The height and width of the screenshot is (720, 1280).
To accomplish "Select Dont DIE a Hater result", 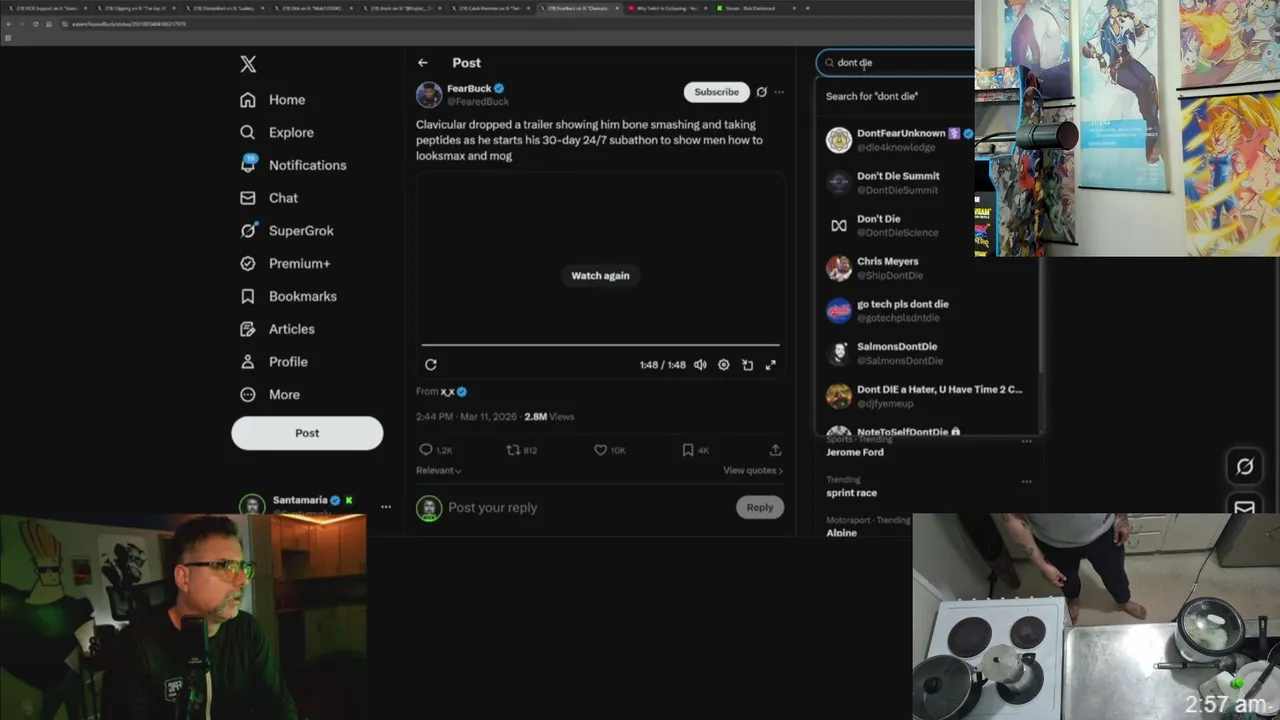I will [928, 397].
